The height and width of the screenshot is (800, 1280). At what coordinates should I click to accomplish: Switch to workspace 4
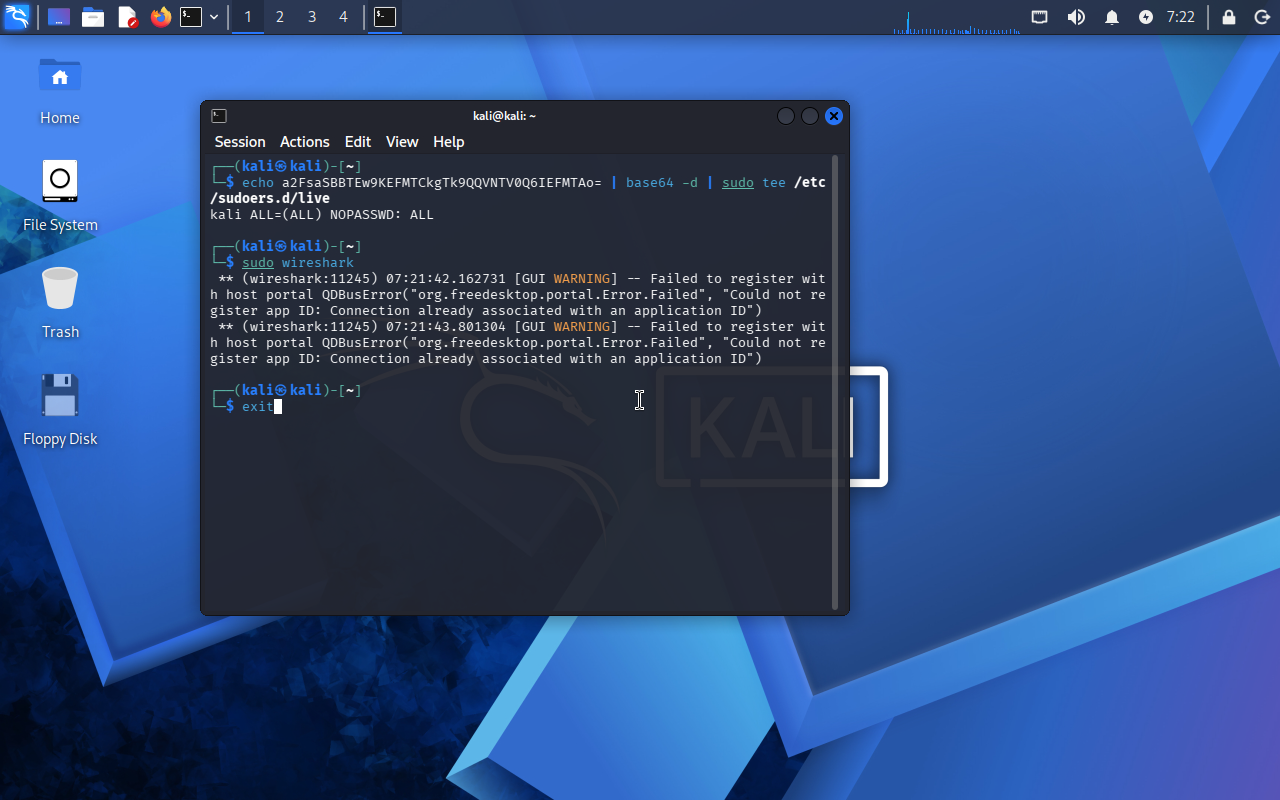coord(344,17)
